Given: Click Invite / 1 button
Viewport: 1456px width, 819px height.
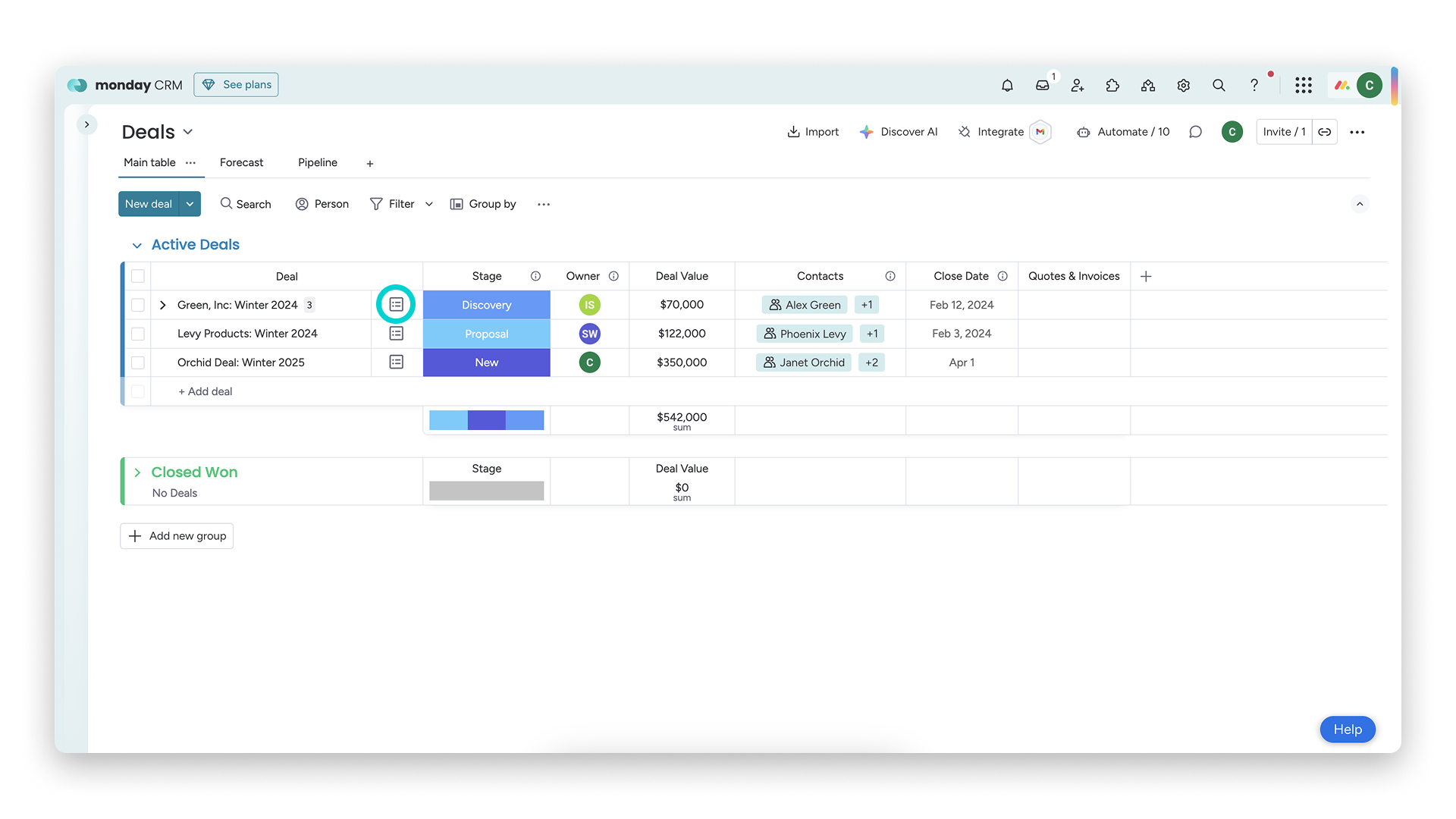Looking at the screenshot, I should point(1284,132).
